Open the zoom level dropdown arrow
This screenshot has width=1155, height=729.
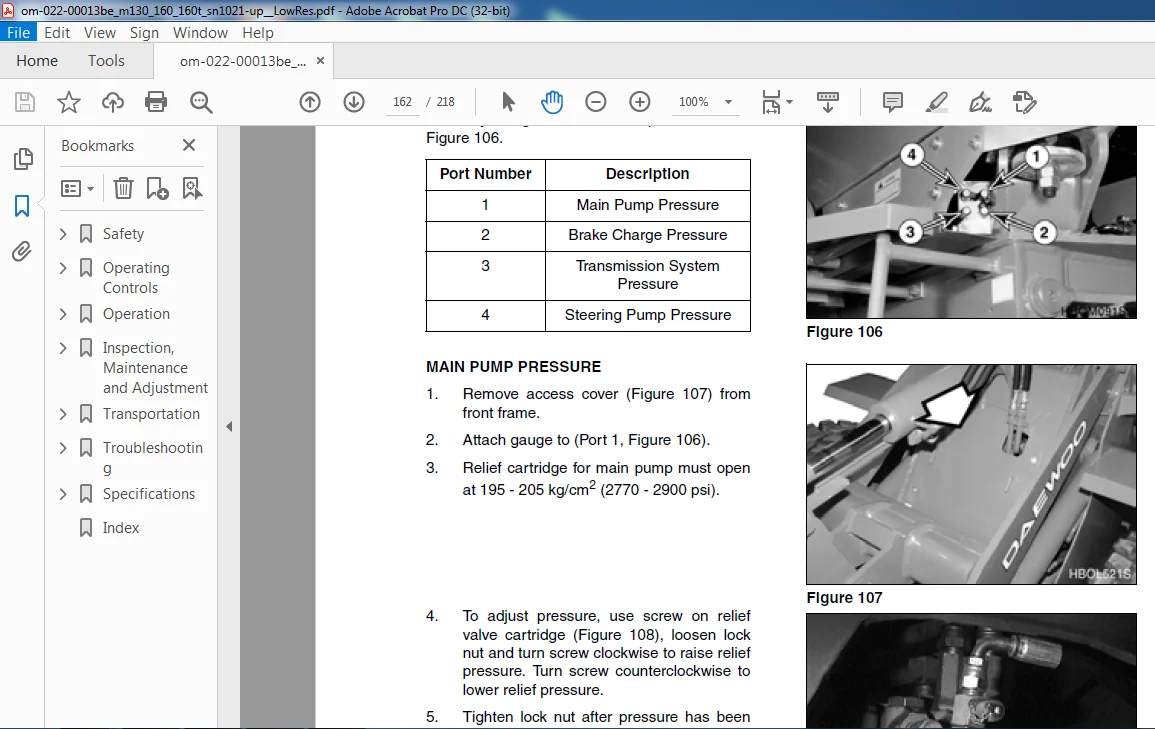(729, 102)
